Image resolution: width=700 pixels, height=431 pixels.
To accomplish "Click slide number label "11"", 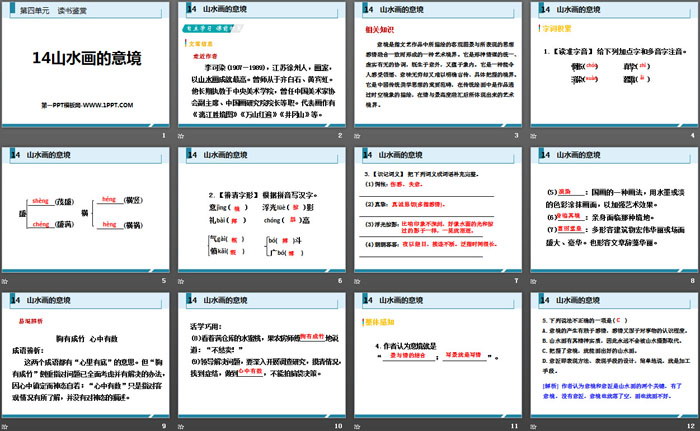I will click(515, 426).
